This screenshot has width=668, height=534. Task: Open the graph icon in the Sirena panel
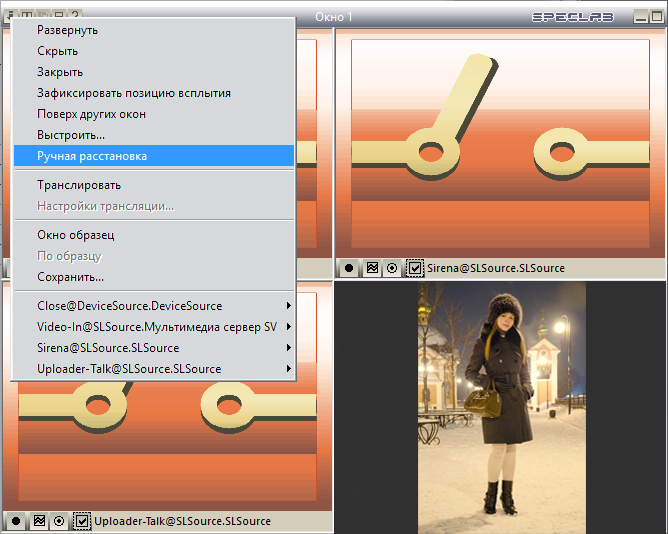pyautogui.click(x=372, y=268)
